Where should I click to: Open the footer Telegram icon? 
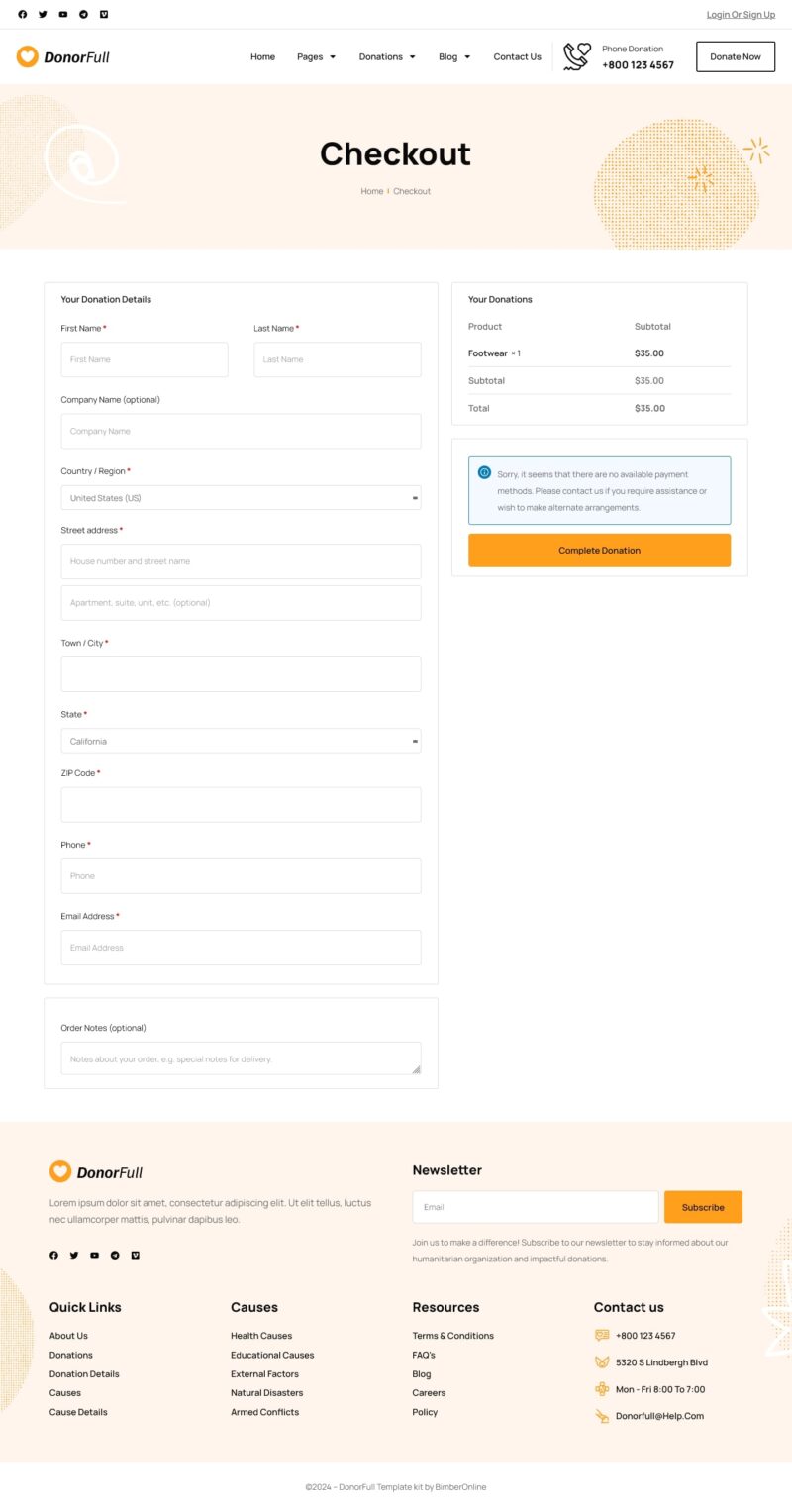115,1255
